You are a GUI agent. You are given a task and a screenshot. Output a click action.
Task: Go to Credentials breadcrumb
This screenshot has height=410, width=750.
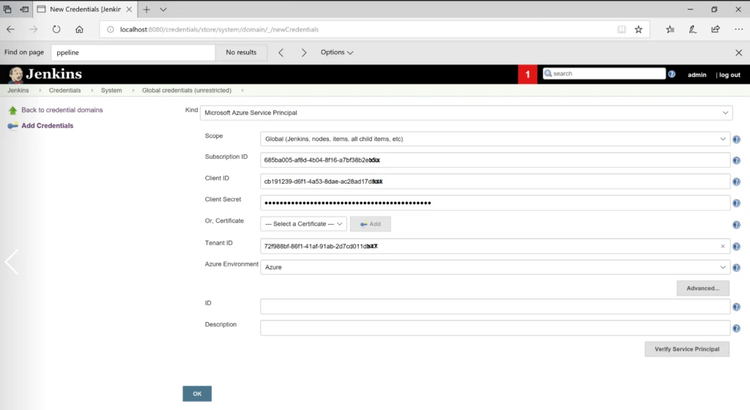point(65,90)
